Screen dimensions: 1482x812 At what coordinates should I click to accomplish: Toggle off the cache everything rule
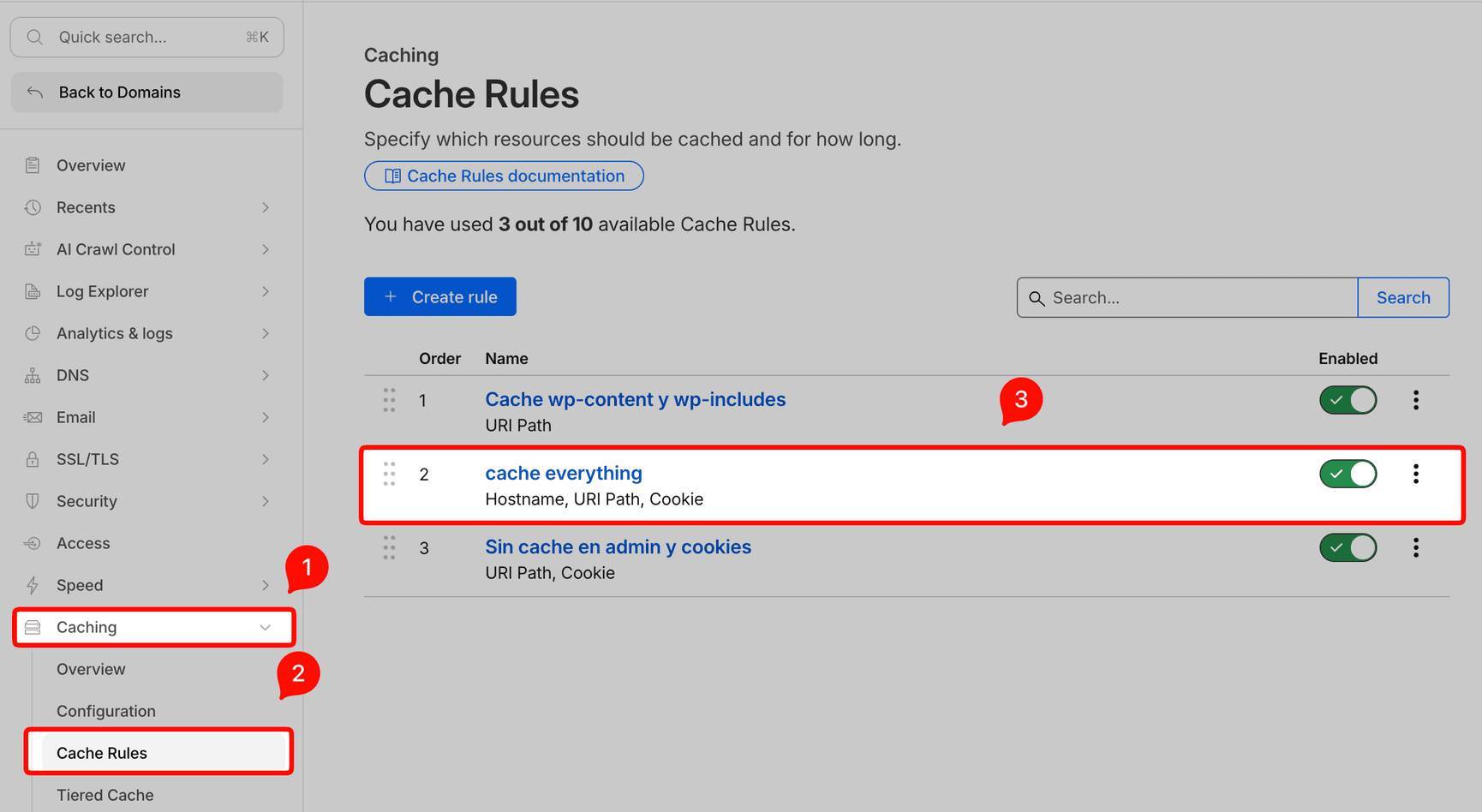coord(1348,474)
